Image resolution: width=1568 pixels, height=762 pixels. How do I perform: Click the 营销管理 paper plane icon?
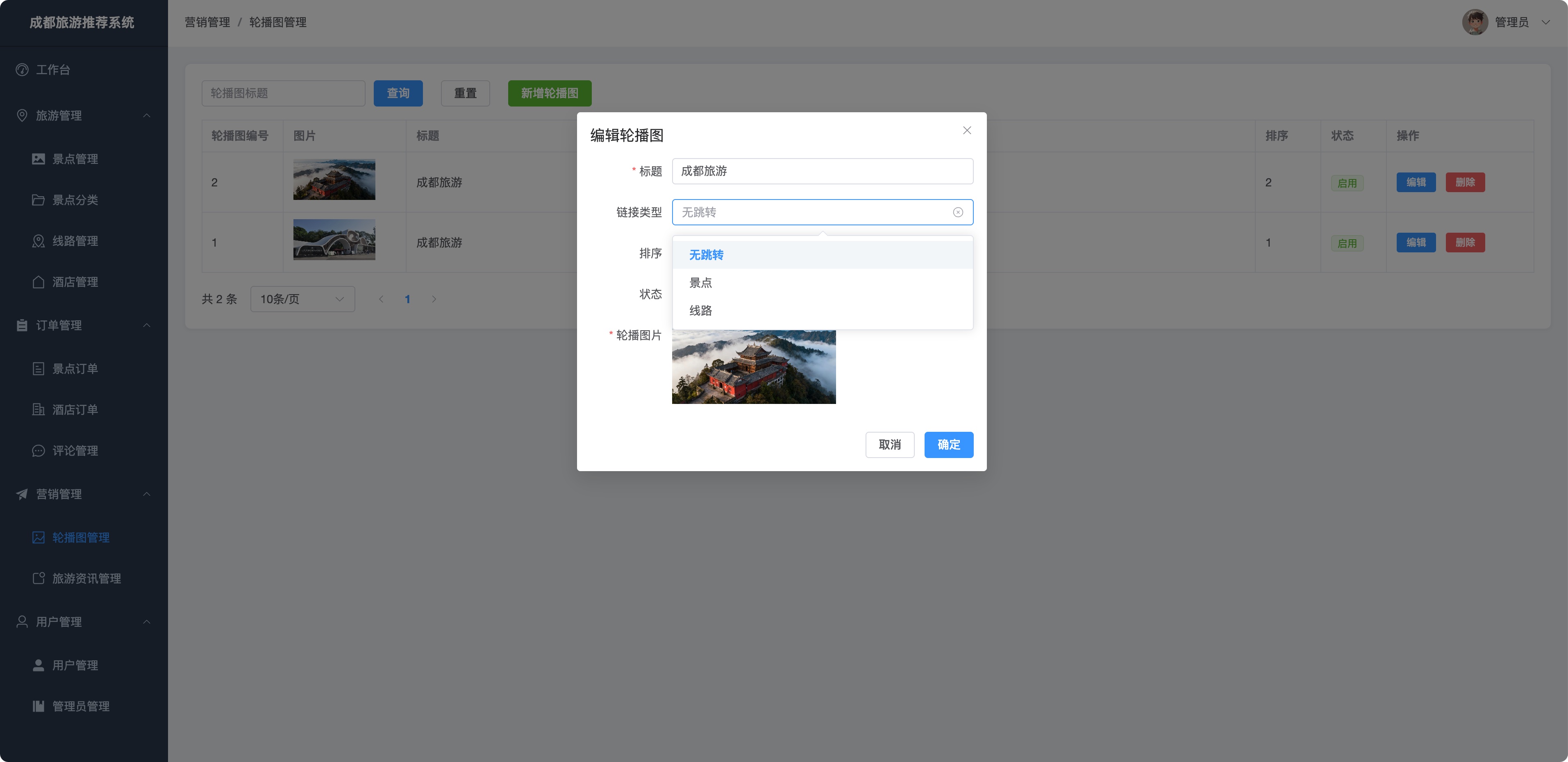point(22,494)
